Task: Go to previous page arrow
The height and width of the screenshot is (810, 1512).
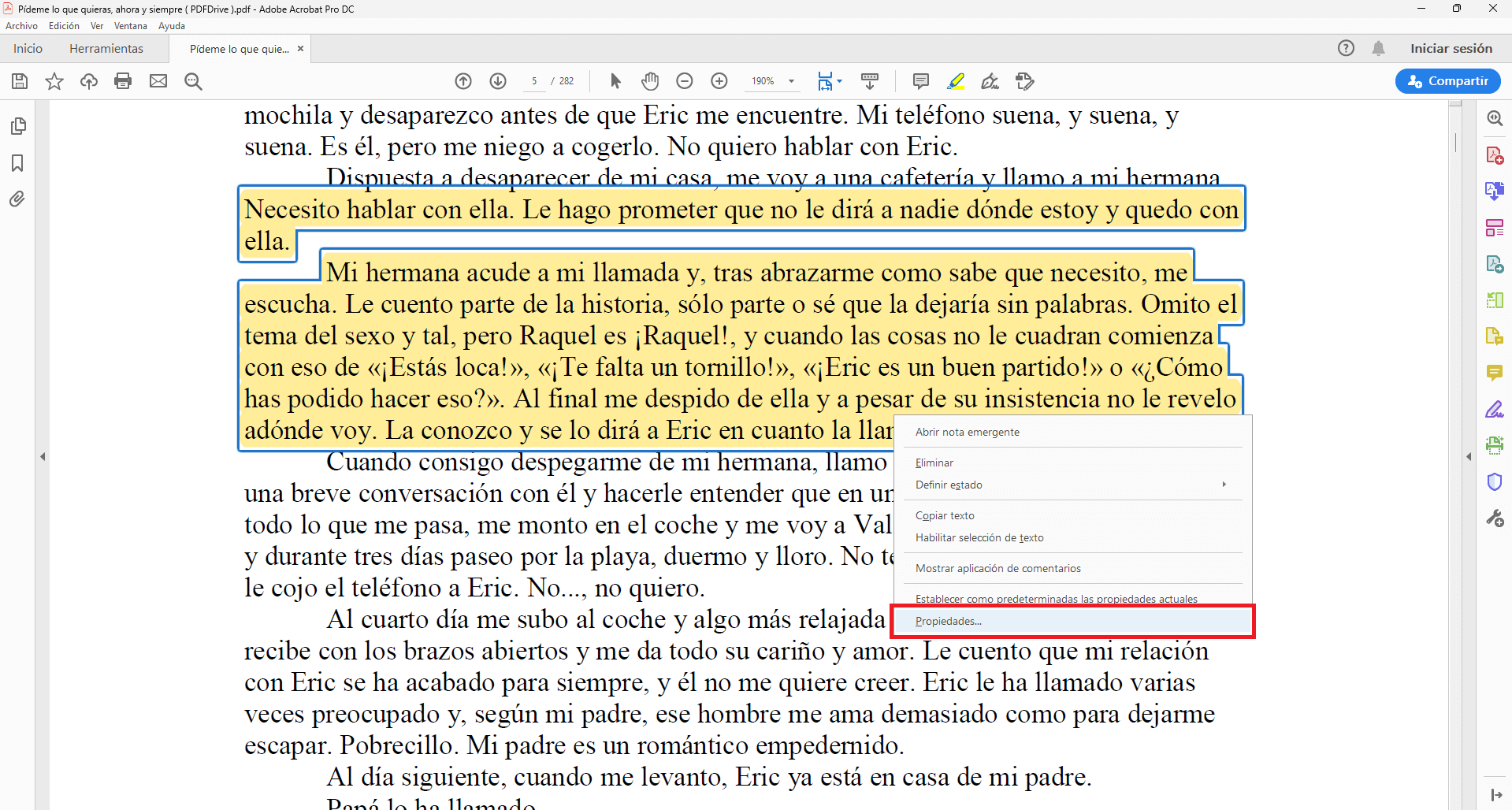Action: [x=463, y=81]
